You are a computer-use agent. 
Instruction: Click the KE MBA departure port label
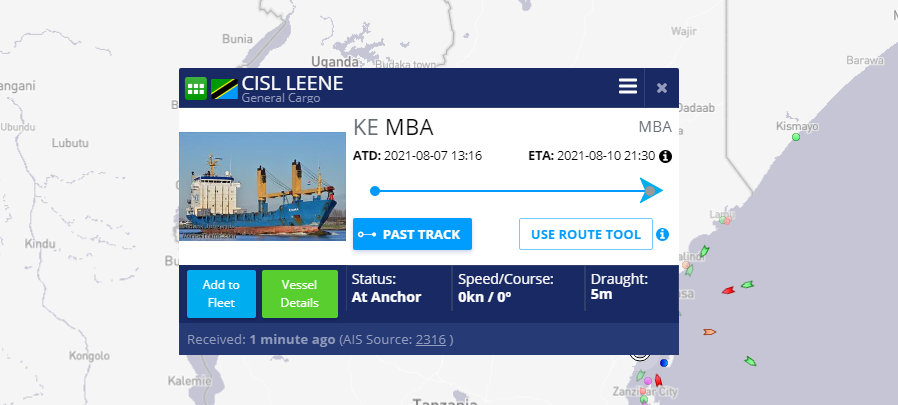pos(393,128)
